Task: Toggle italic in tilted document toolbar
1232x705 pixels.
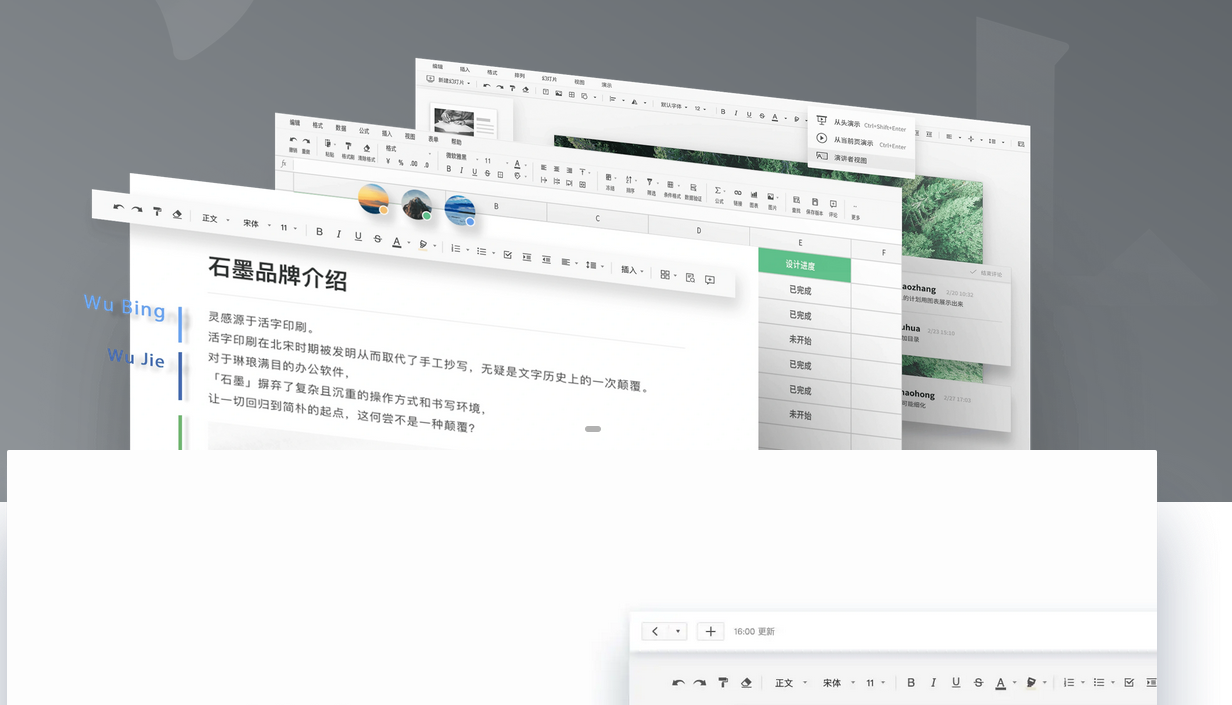Action: point(338,234)
